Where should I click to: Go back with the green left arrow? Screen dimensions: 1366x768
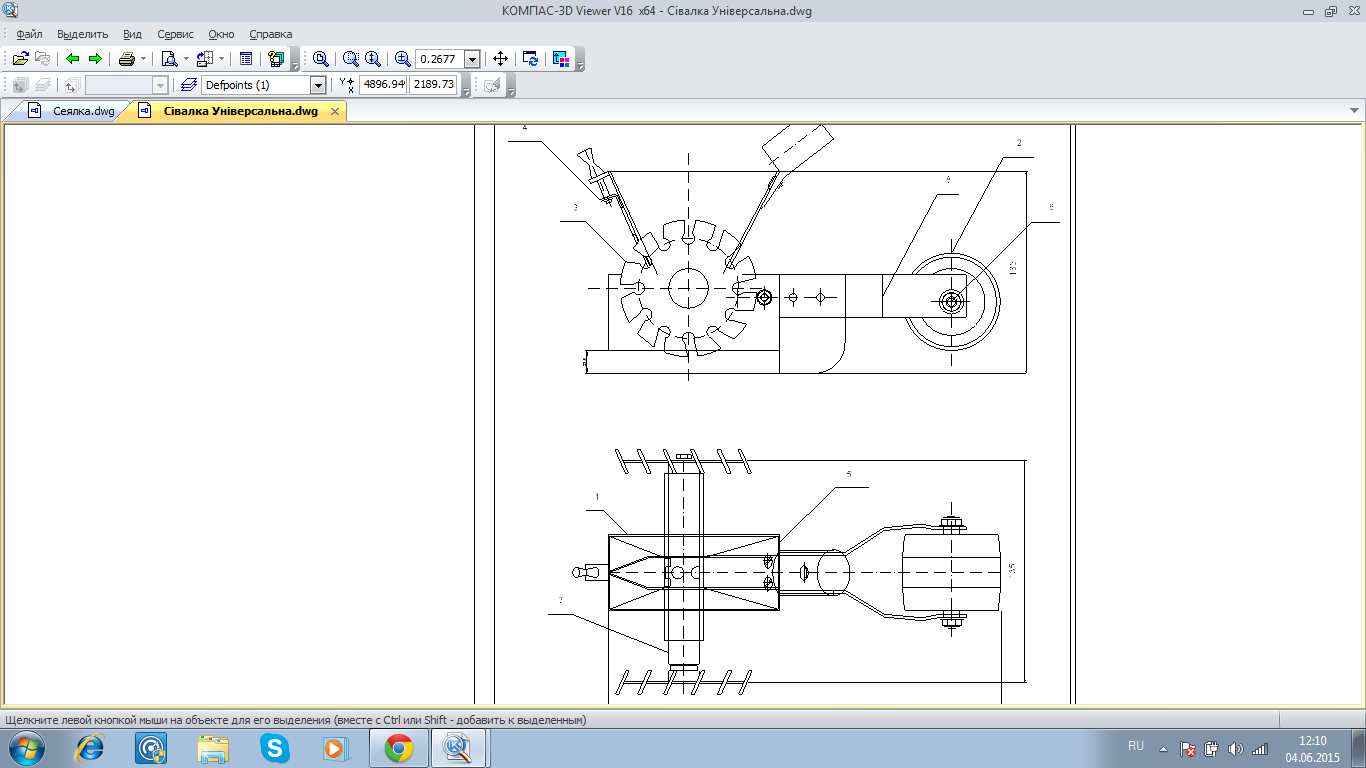73,59
